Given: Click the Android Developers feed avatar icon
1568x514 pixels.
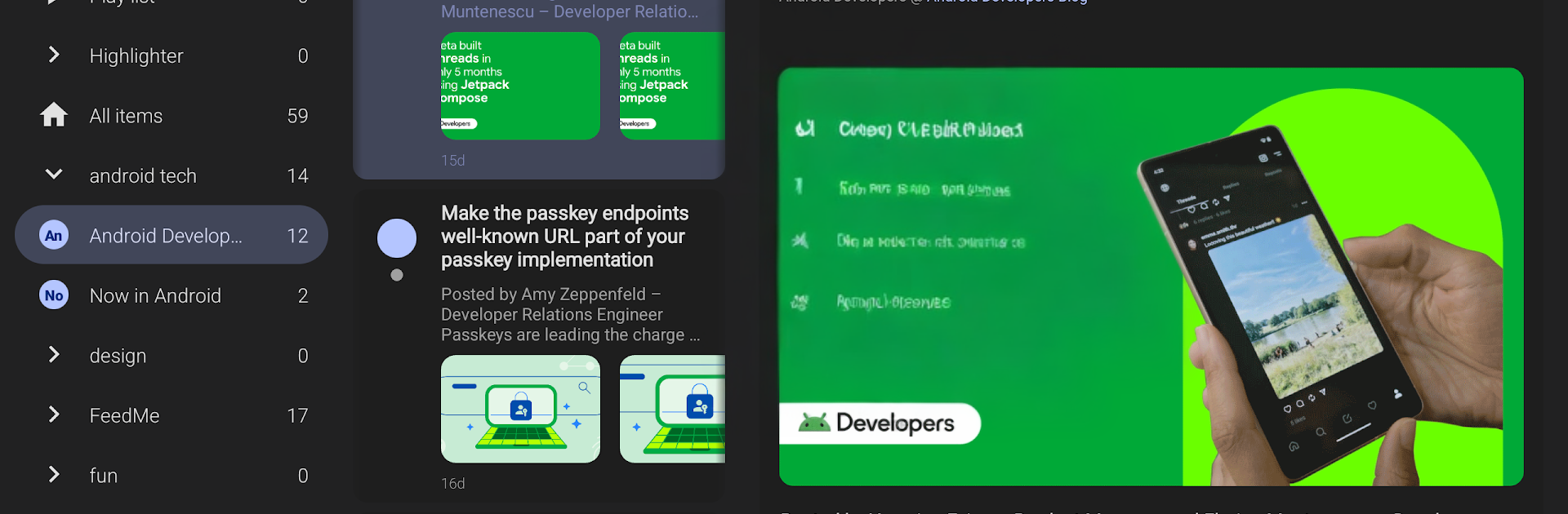Looking at the screenshot, I should pyautogui.click(x=54, y=236).
